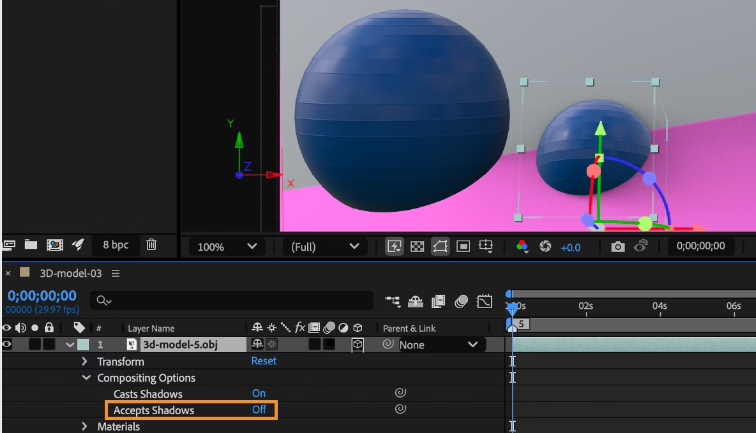Select the 3D-model-03 composition tab
Screen dimensions: 756x433
70,273
